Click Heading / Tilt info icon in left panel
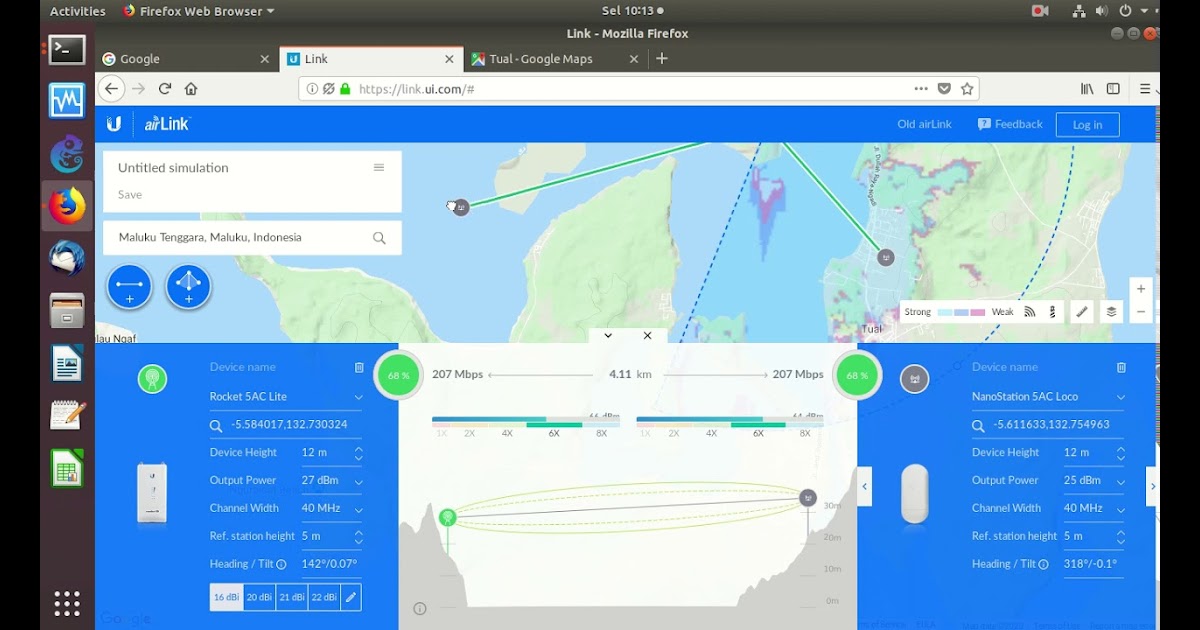Screen dimensions: 1200x630 [x=282, y=564]
